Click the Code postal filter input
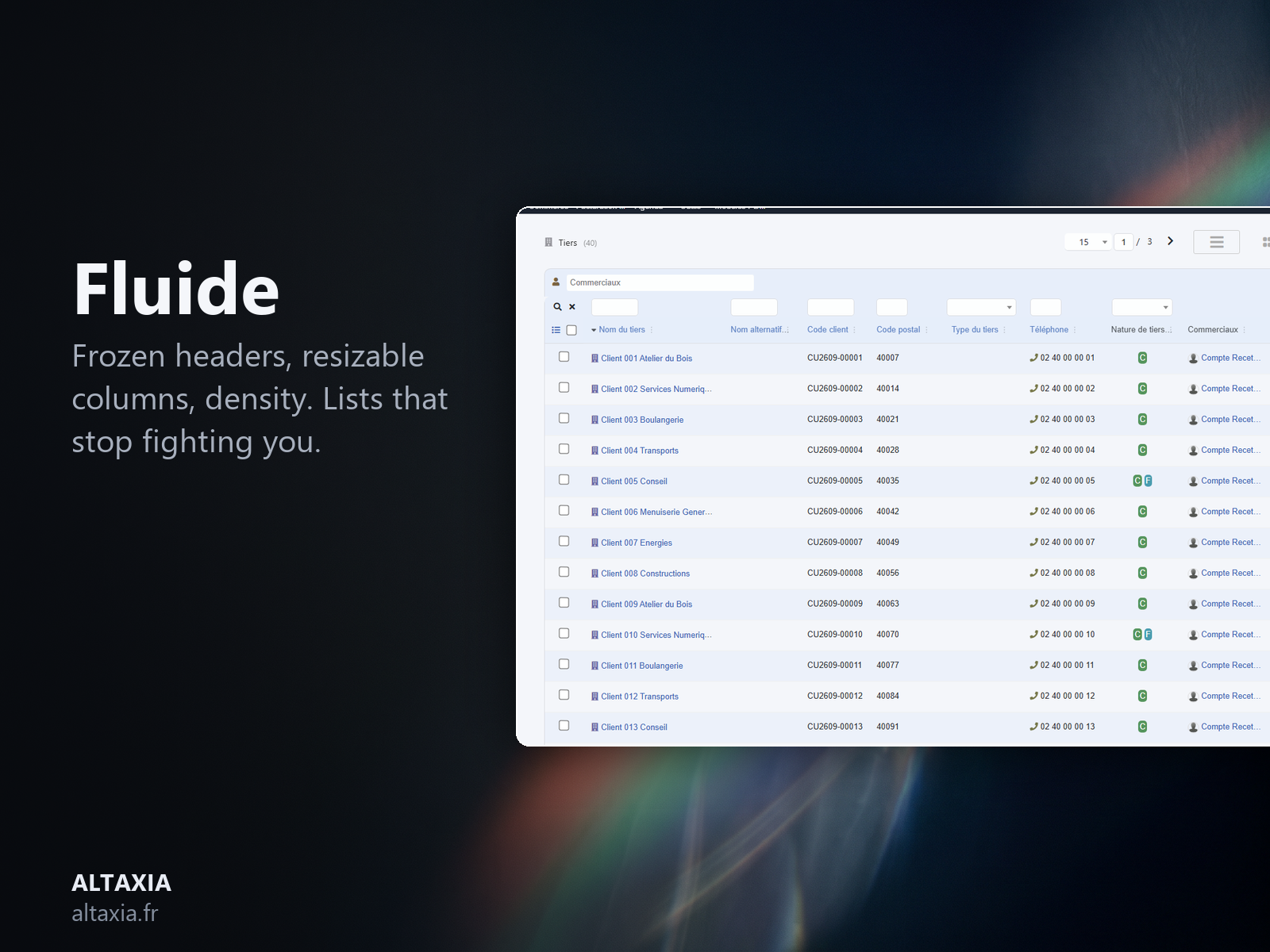 click(891, 307)
